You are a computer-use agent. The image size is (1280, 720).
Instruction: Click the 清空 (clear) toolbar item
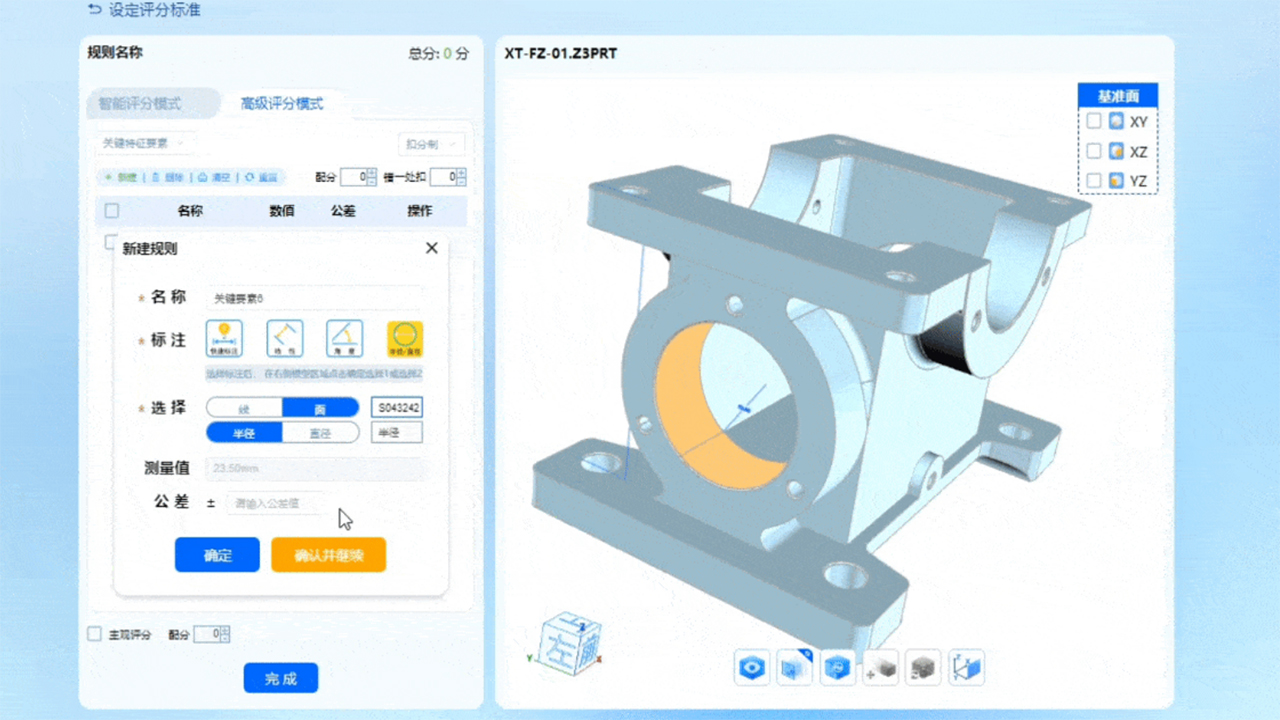coord(213,177)
